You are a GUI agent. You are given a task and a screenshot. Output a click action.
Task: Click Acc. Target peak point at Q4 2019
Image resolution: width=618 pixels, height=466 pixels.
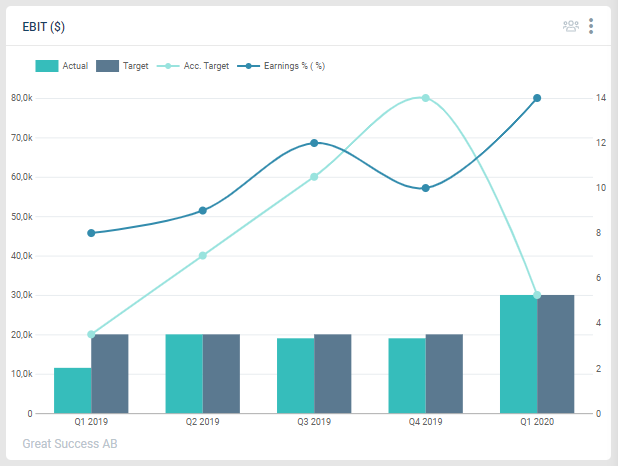[x=425, y=98]
